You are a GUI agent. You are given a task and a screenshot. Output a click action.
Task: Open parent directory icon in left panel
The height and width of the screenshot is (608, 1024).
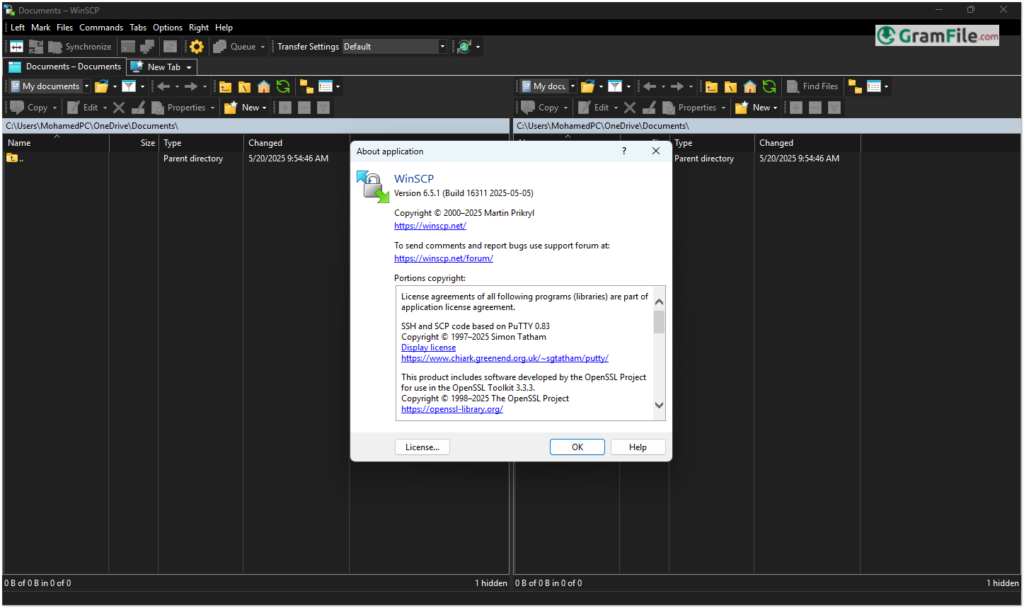pyautogui.click(x=226, y=87)
